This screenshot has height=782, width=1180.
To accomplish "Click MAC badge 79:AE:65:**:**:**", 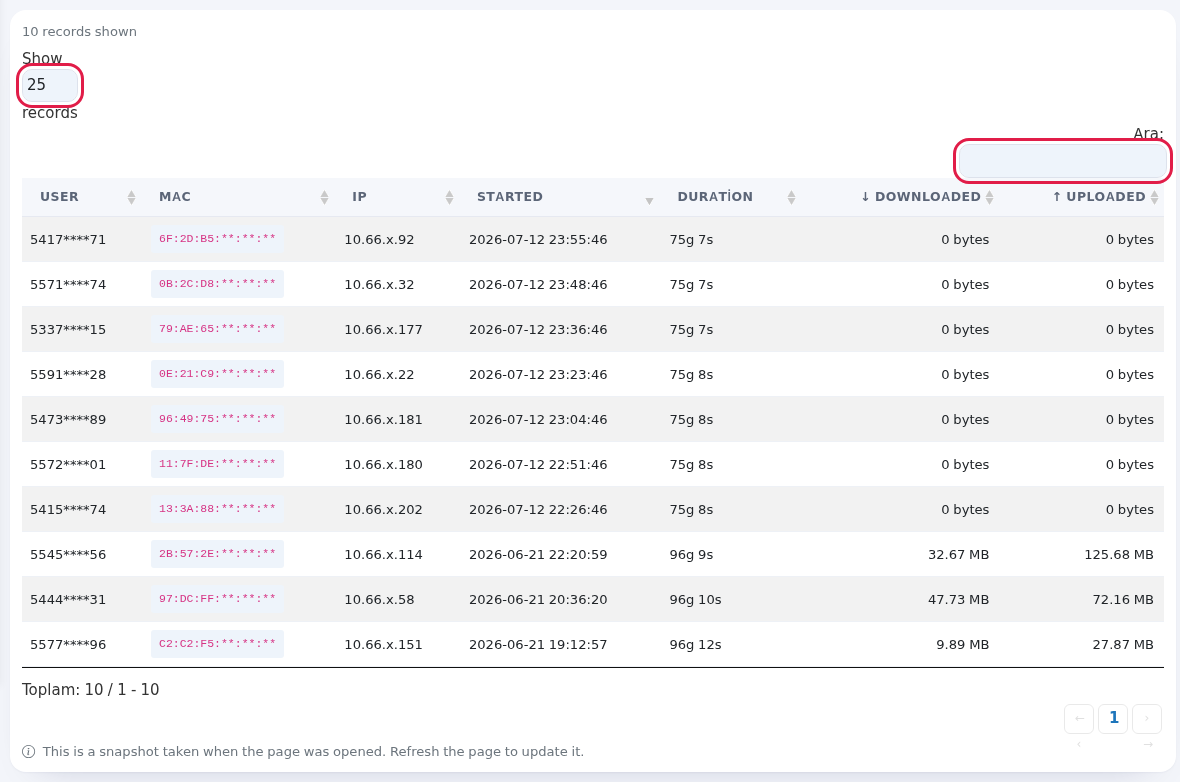I will (x=217, y=330).
